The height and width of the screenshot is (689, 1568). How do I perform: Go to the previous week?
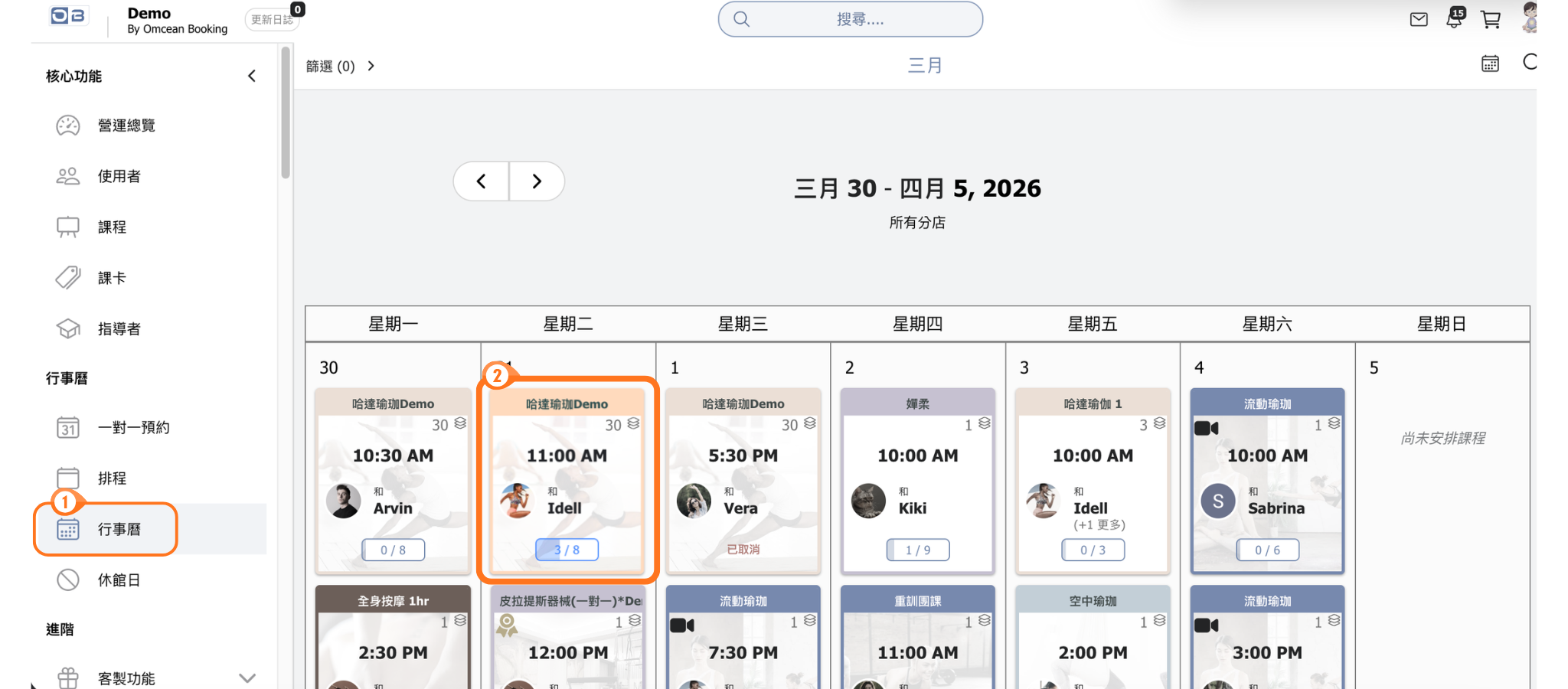coord(481,181)
